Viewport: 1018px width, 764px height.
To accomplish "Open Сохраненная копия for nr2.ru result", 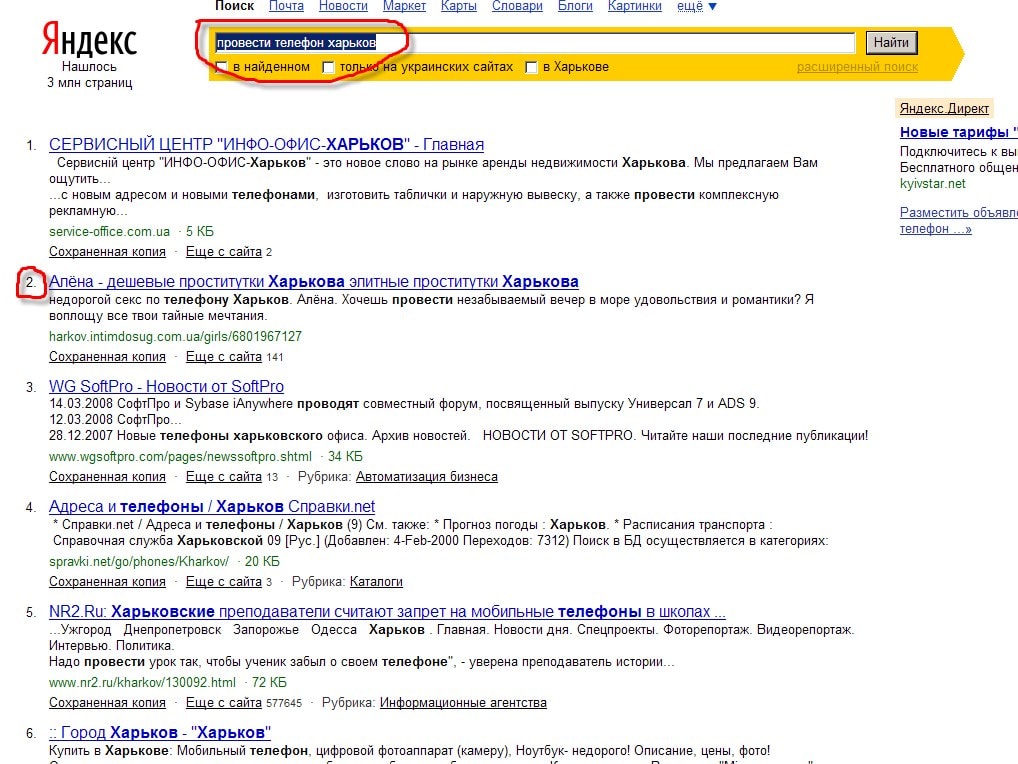I will (107, 703).
